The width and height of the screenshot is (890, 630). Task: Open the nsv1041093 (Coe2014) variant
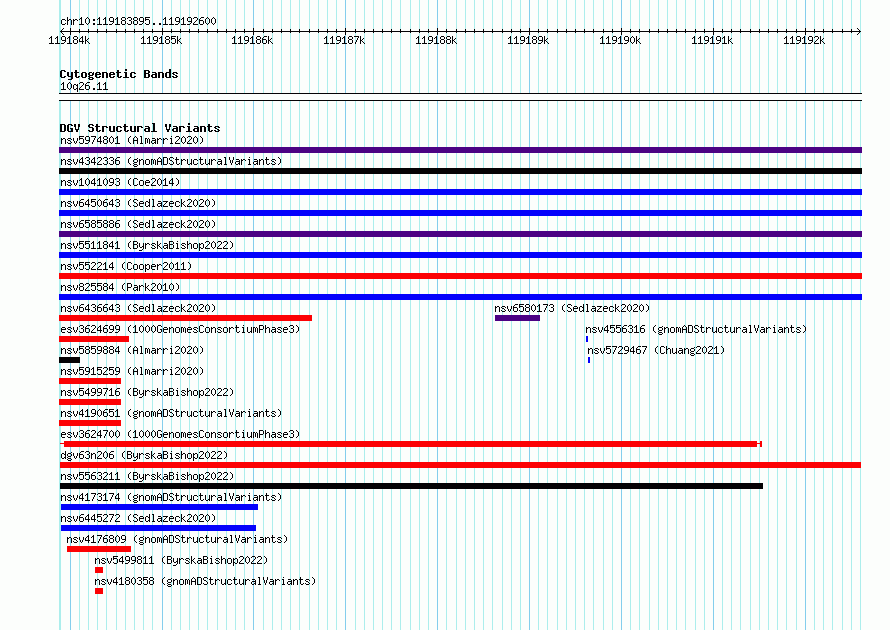tap(120, 182)
